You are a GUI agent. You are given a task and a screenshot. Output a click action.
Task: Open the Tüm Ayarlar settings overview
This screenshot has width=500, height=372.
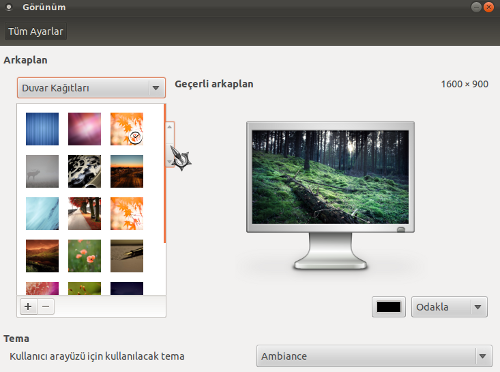pyautogui.click(x=36, y=31)
